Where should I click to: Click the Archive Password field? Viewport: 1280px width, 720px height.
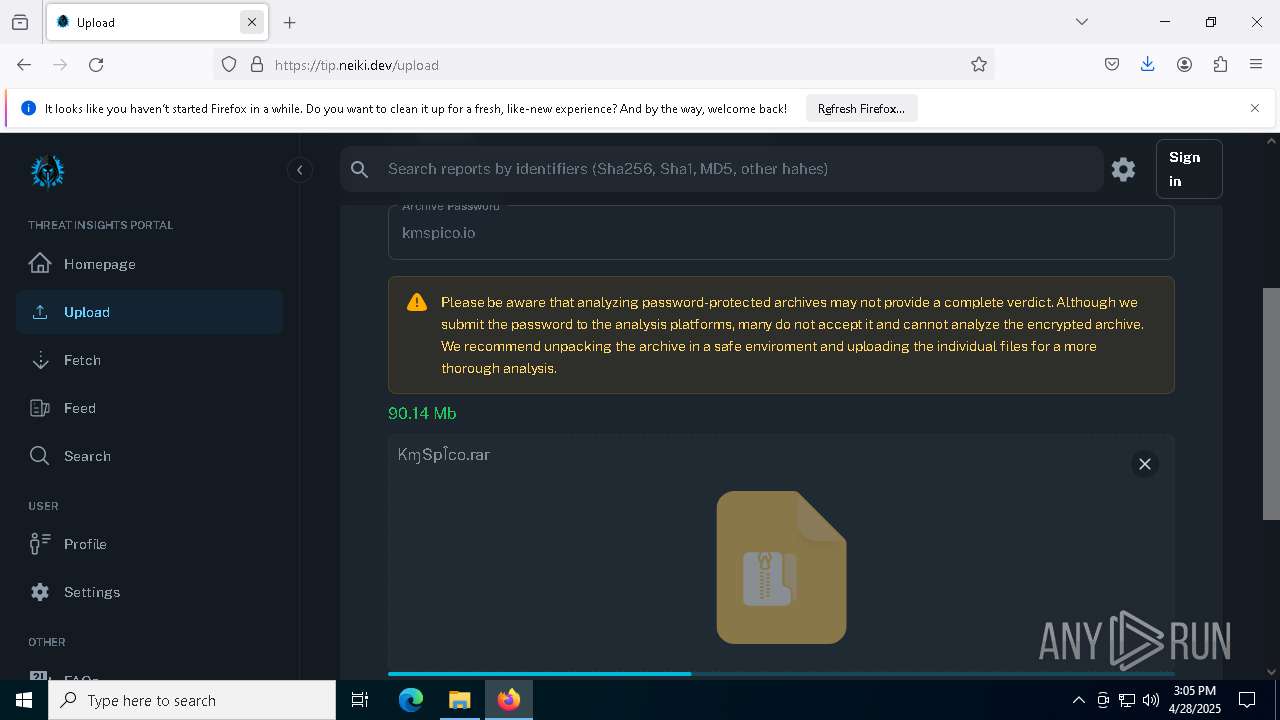point(781,232)
